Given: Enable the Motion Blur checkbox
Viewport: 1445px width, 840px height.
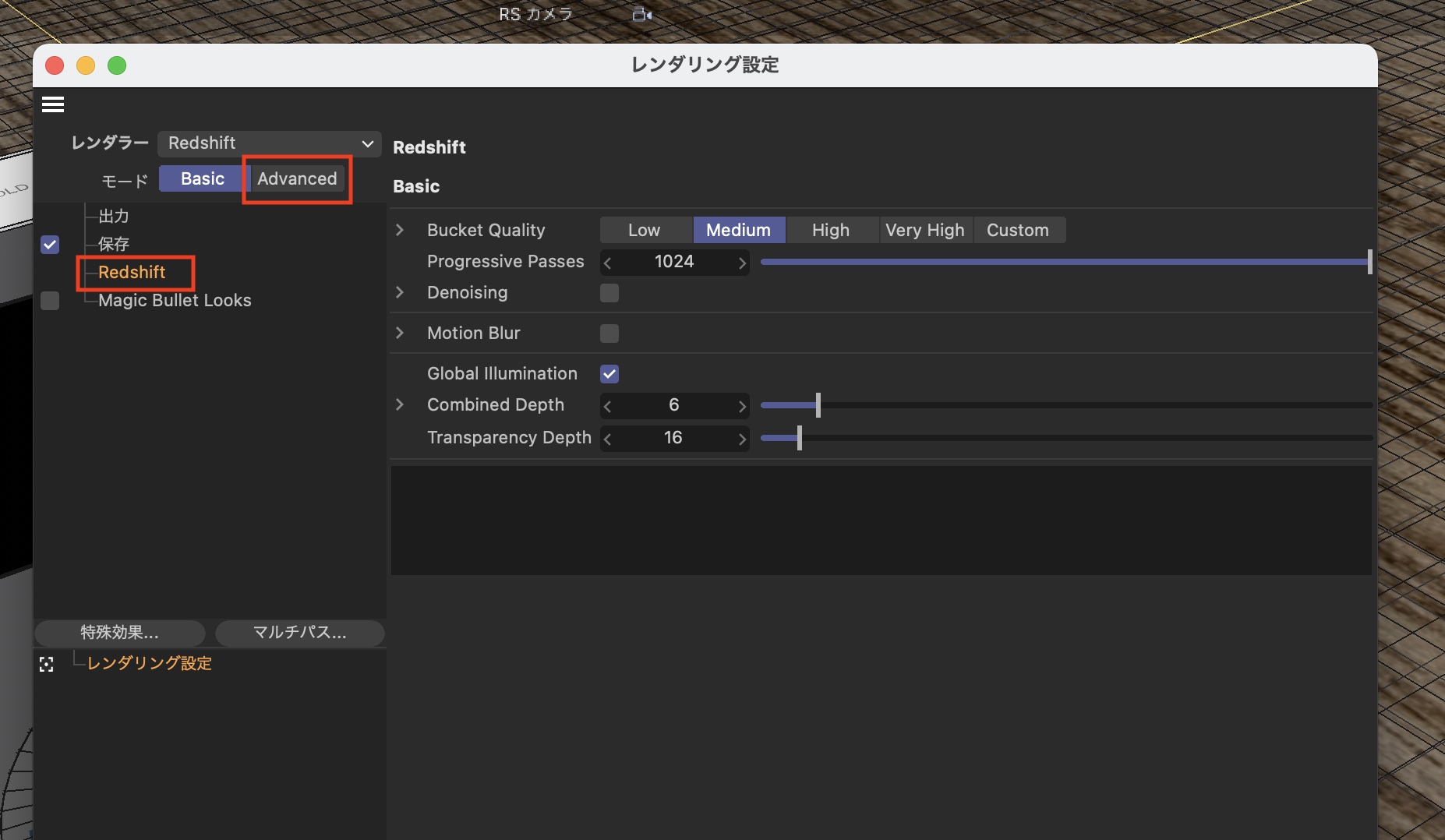Looking at the screenshot, I should pyautogui.click(x=609, y=334).
